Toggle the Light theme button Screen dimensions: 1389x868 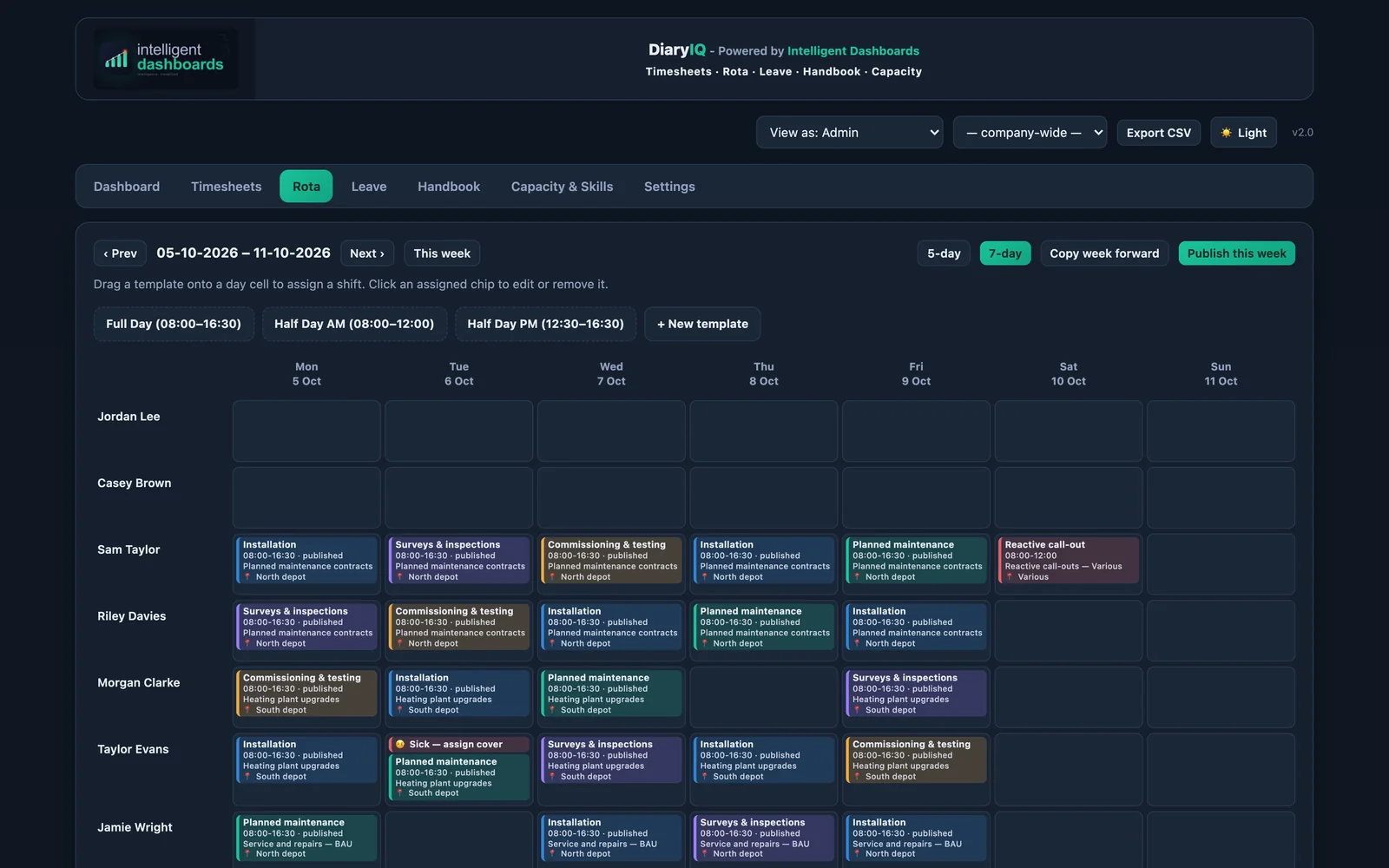[x=1243, y=133]
